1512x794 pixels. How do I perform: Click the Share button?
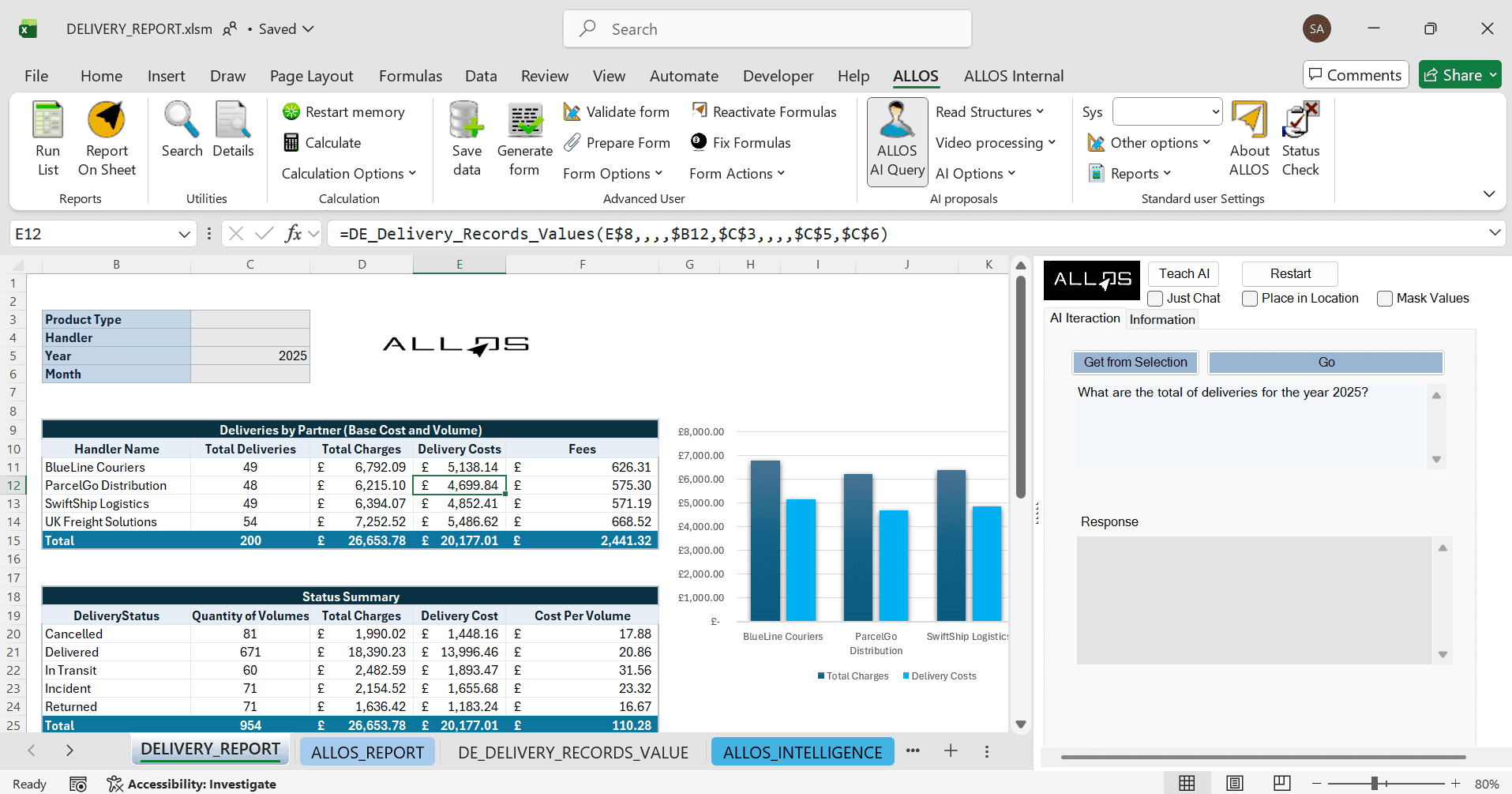point(1460,75)
